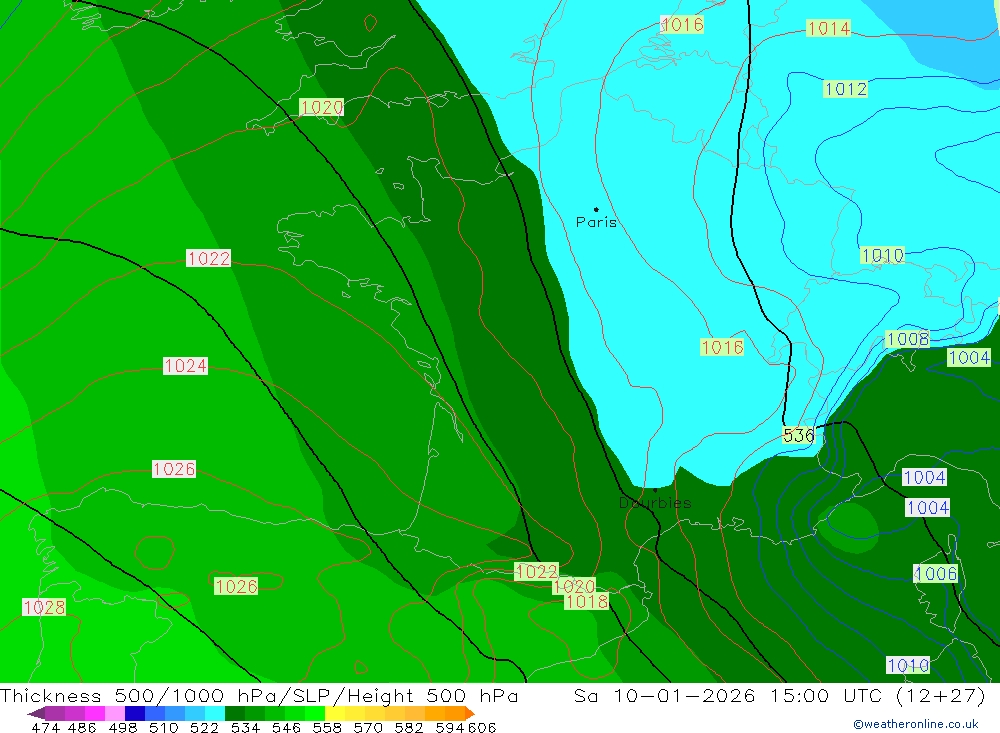Screen dimensions: 1000x733
Task: Click the Dourbies location marker dot
Action: (x=655, y=490)
